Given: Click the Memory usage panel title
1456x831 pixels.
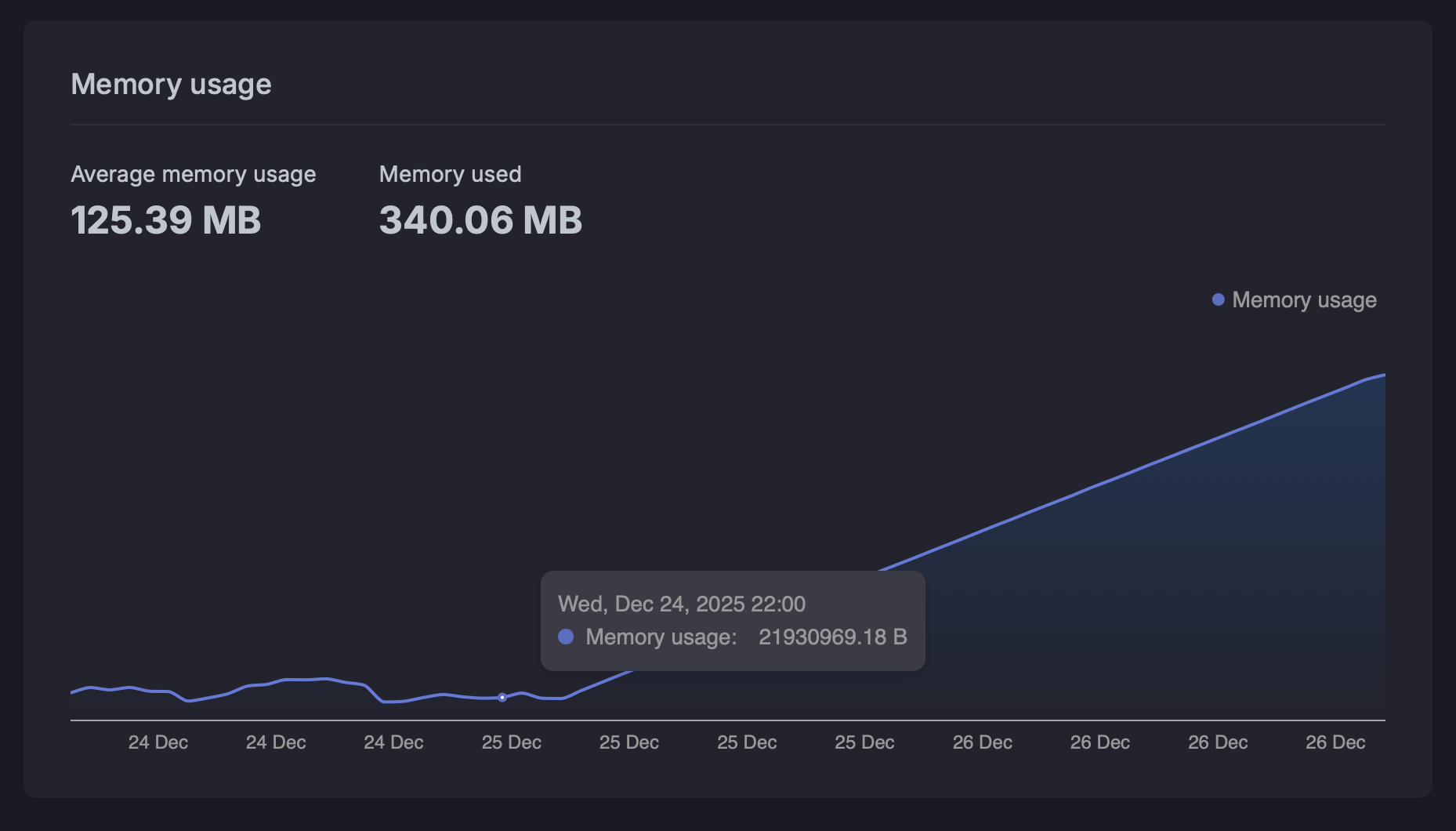Looking at the screenshot, I should click(x=171, y=84).
